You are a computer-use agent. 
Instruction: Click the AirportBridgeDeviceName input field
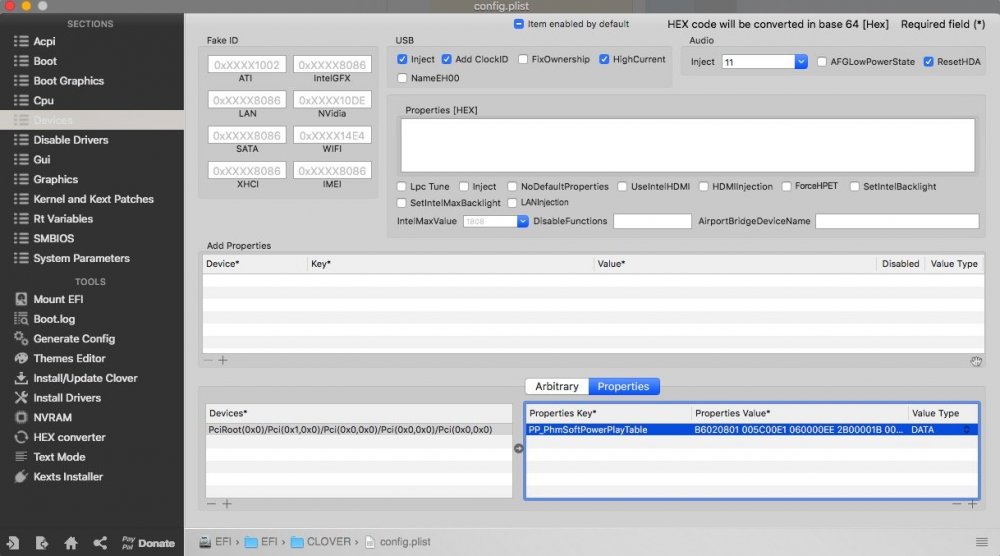897,221
